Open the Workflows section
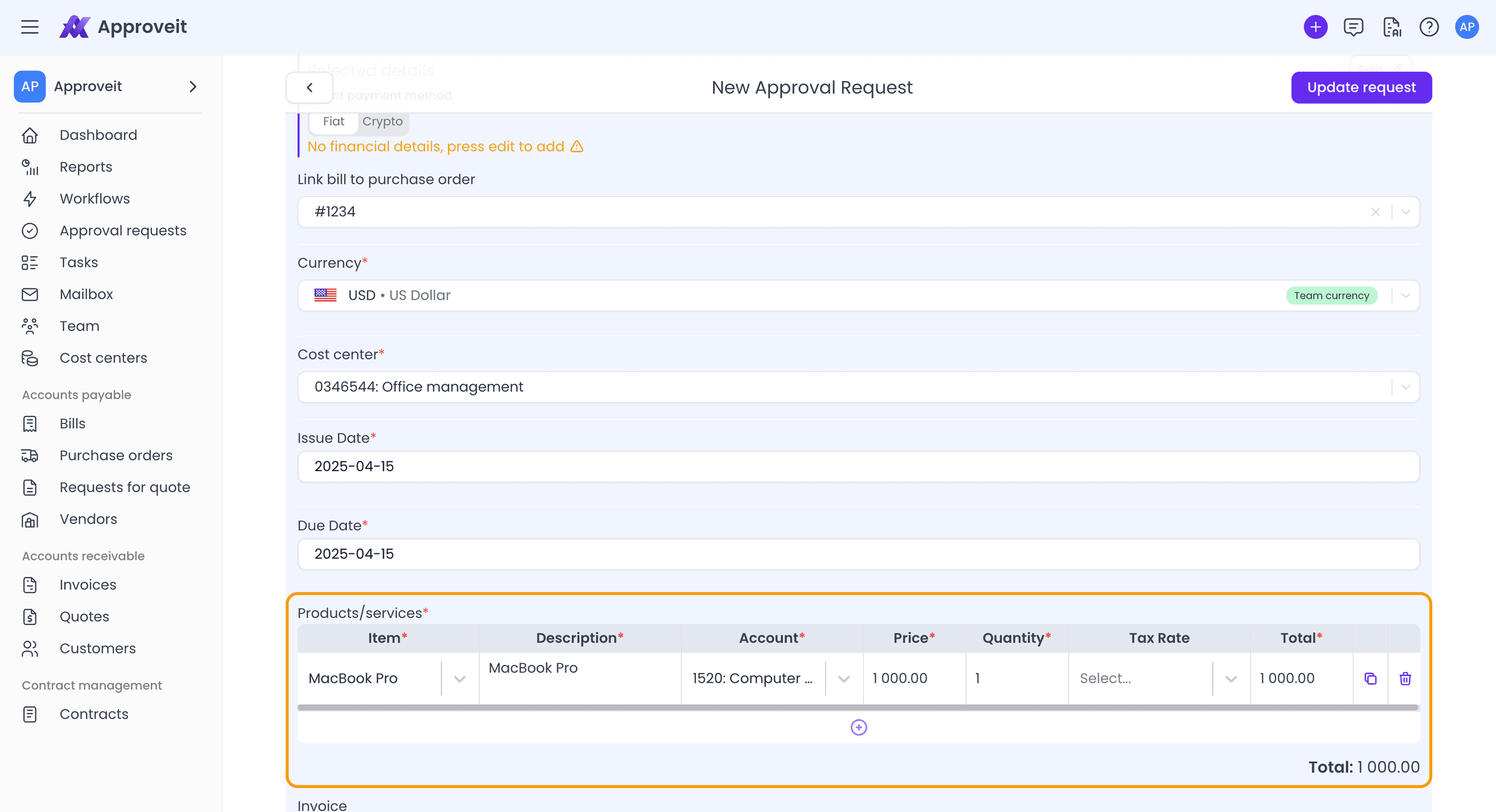Image resolution: width=1496 pixels, height=812 pixels. [x=95, y=199]
